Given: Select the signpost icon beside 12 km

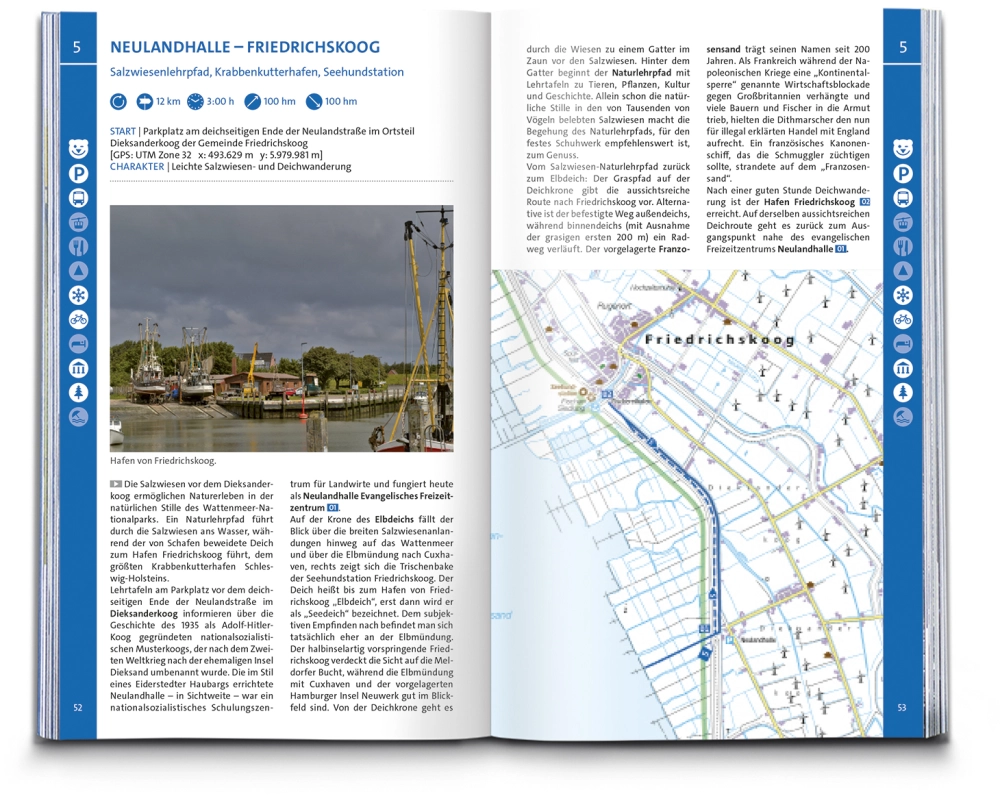Looking at the screenshot, I should (144, 101).
